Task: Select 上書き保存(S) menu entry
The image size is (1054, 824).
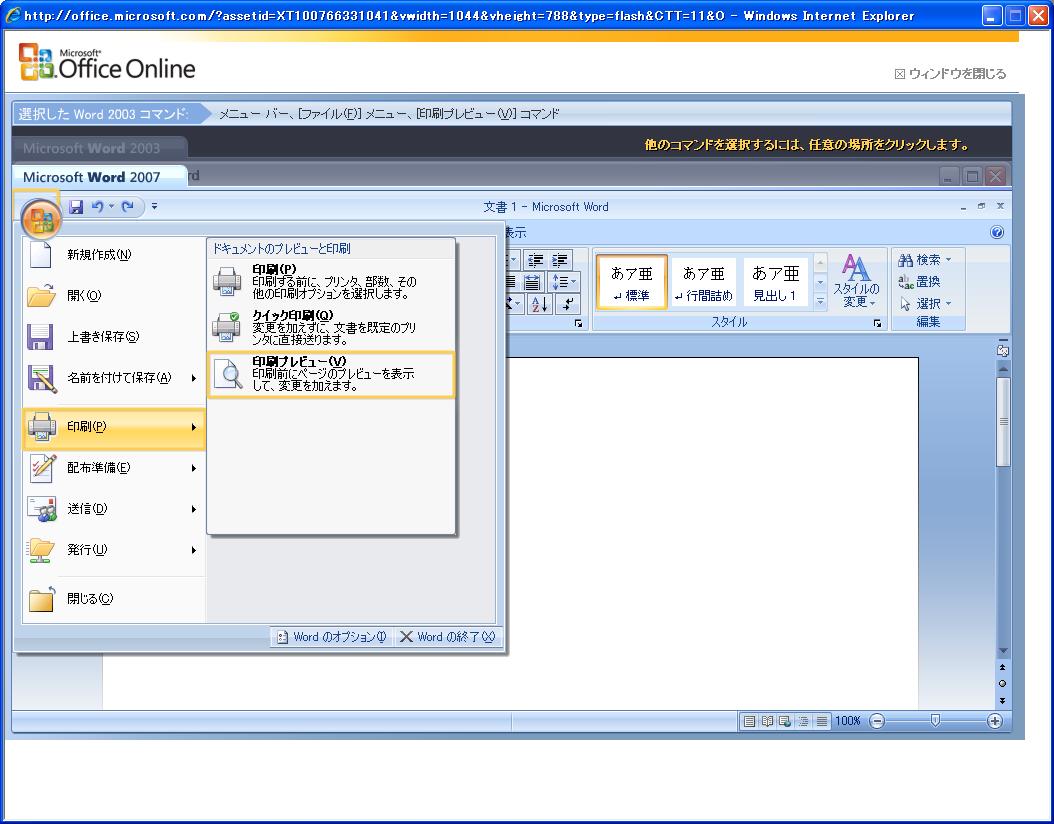Action: pos(114,337)
